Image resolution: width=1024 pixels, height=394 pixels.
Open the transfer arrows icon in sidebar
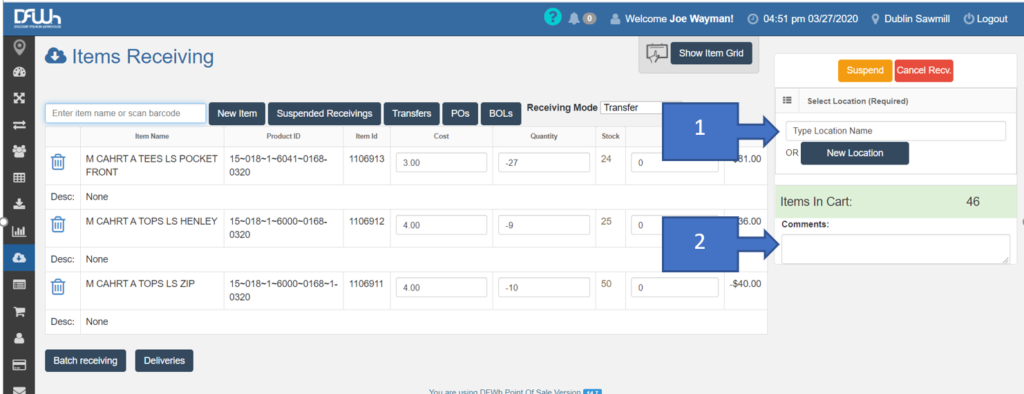coord(19,125)
